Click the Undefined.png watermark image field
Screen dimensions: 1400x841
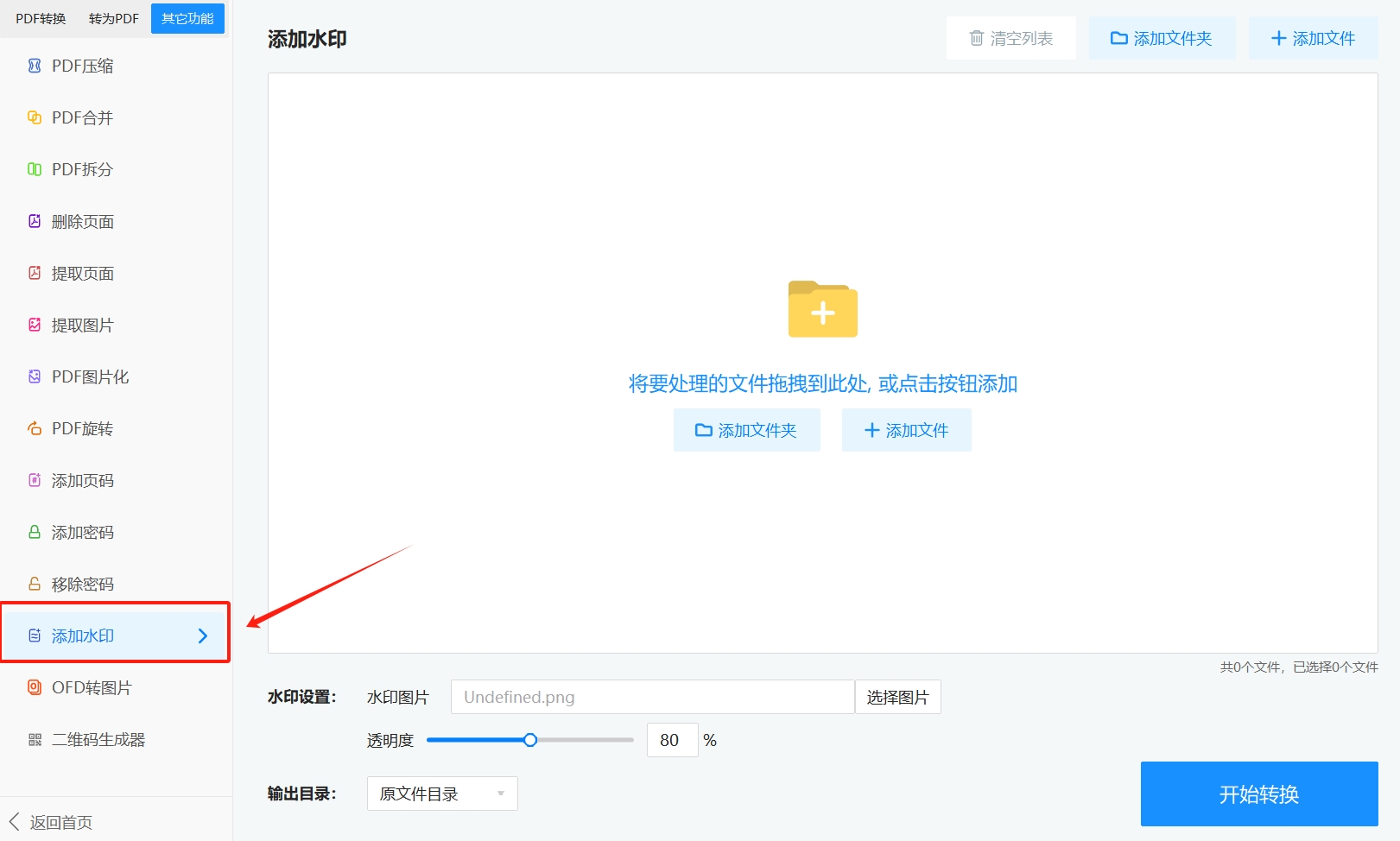coord(652,697)
